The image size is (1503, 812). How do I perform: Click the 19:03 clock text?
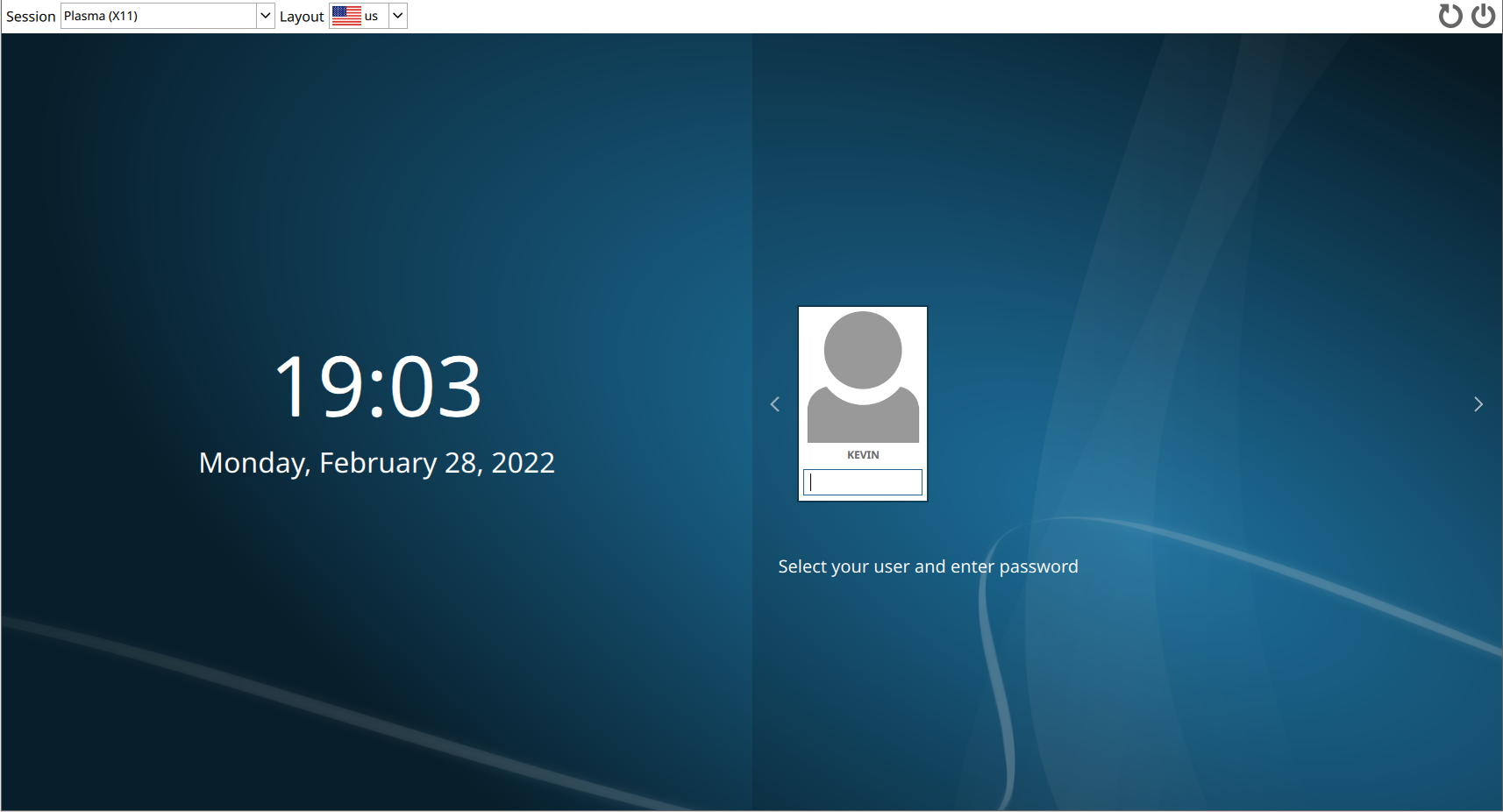click(378, 387)
